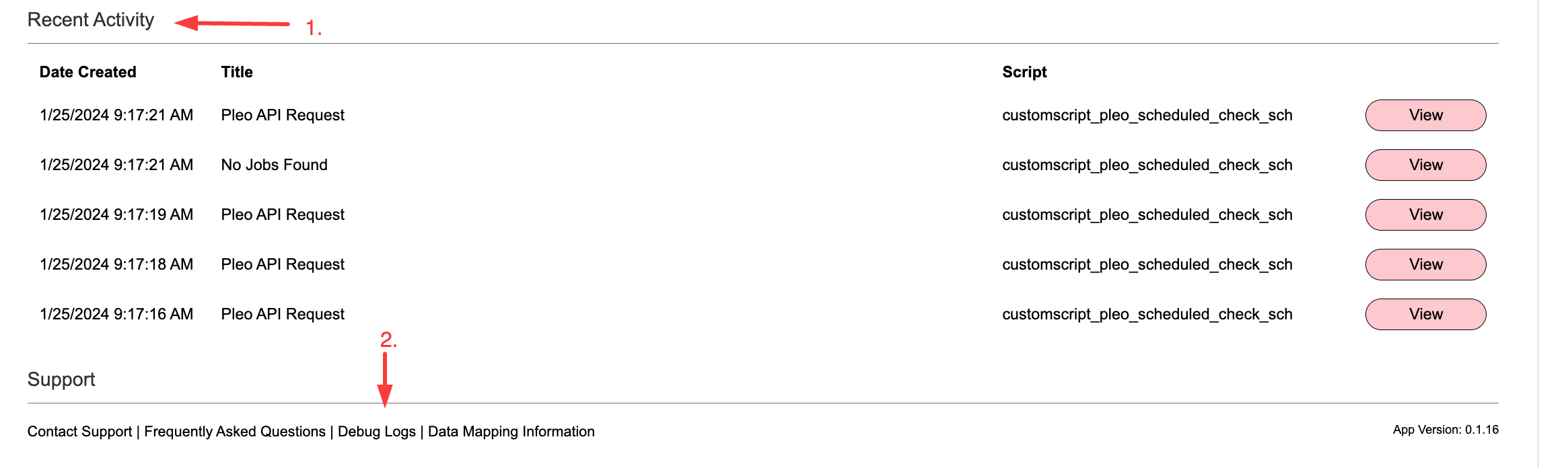
Task: Select the first customscript_pleo_scheduled_check_sch script name
Action: [x=1147, y=115]
